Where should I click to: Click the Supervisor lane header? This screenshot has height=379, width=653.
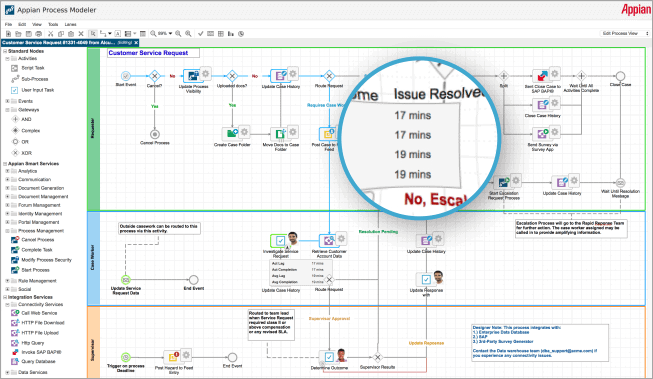point(93,342)
